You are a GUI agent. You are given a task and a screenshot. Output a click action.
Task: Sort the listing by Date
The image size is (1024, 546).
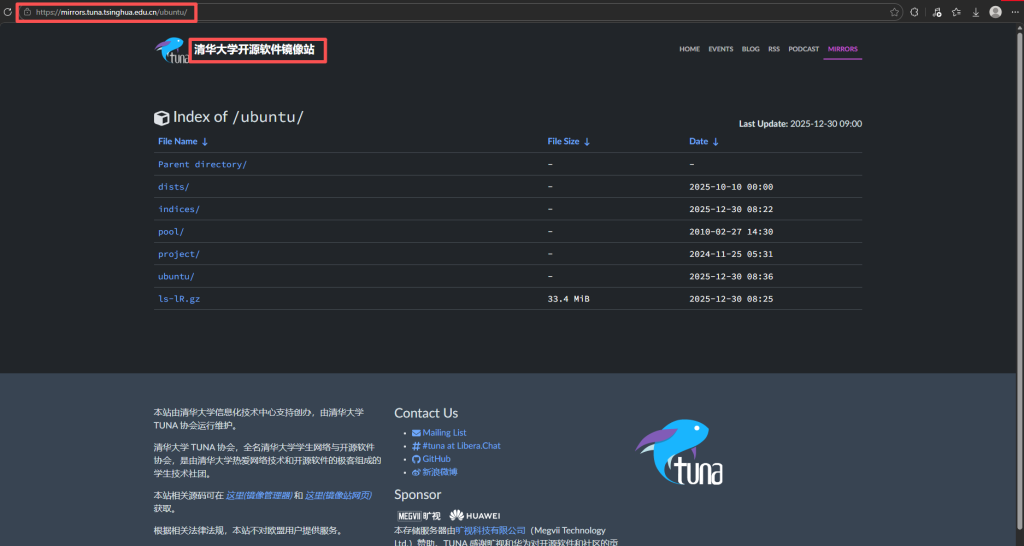[704, 142]
